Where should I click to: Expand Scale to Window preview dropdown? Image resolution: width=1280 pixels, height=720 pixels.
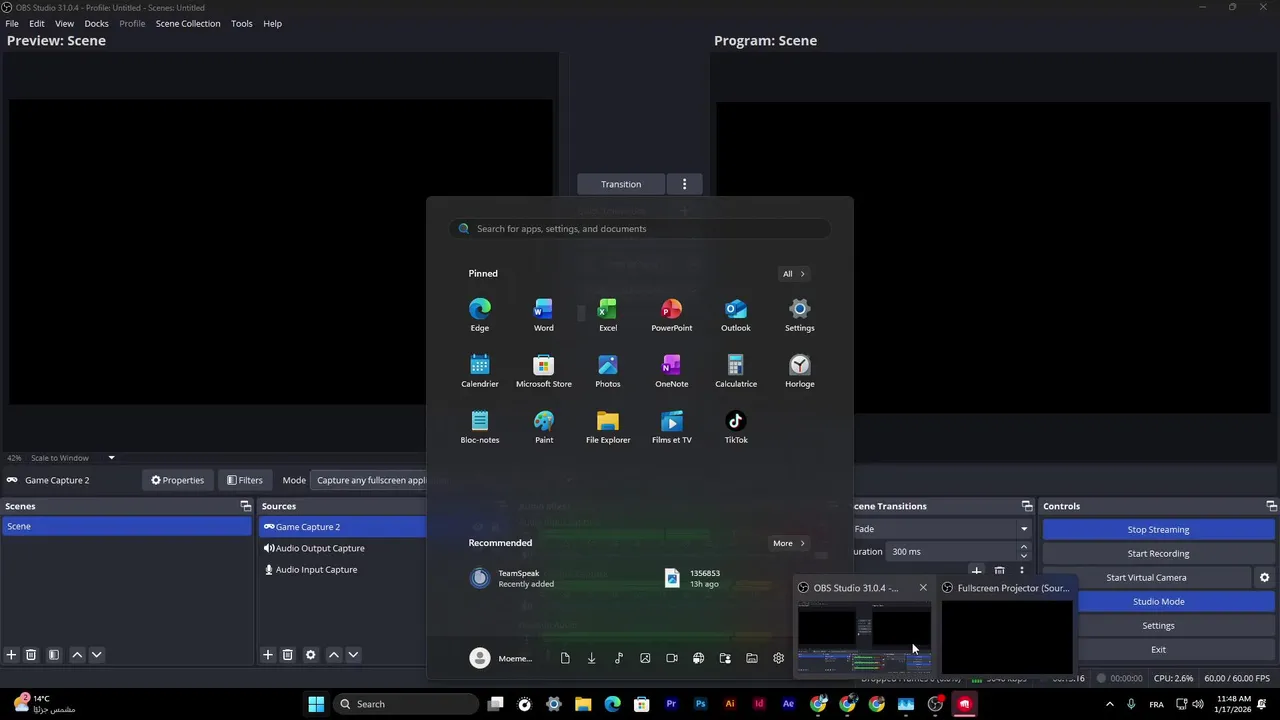click(x=111, y=458)
